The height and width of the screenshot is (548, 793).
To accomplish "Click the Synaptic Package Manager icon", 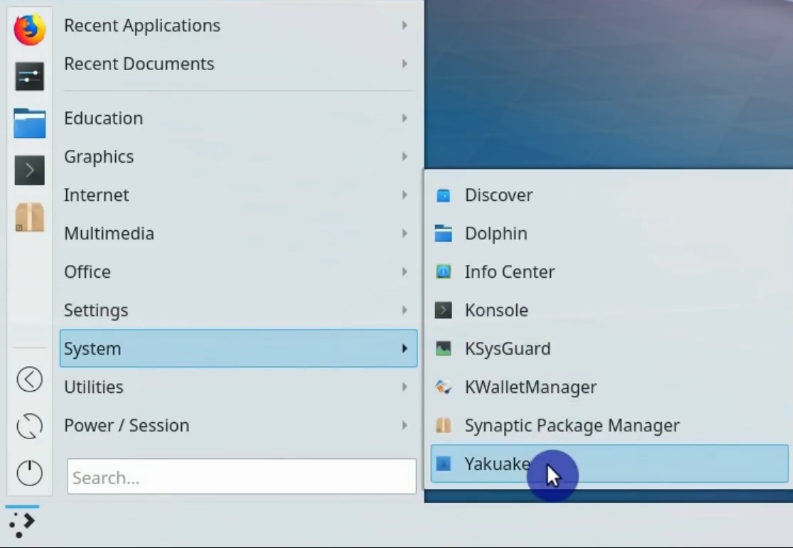I will coord(444,425).
